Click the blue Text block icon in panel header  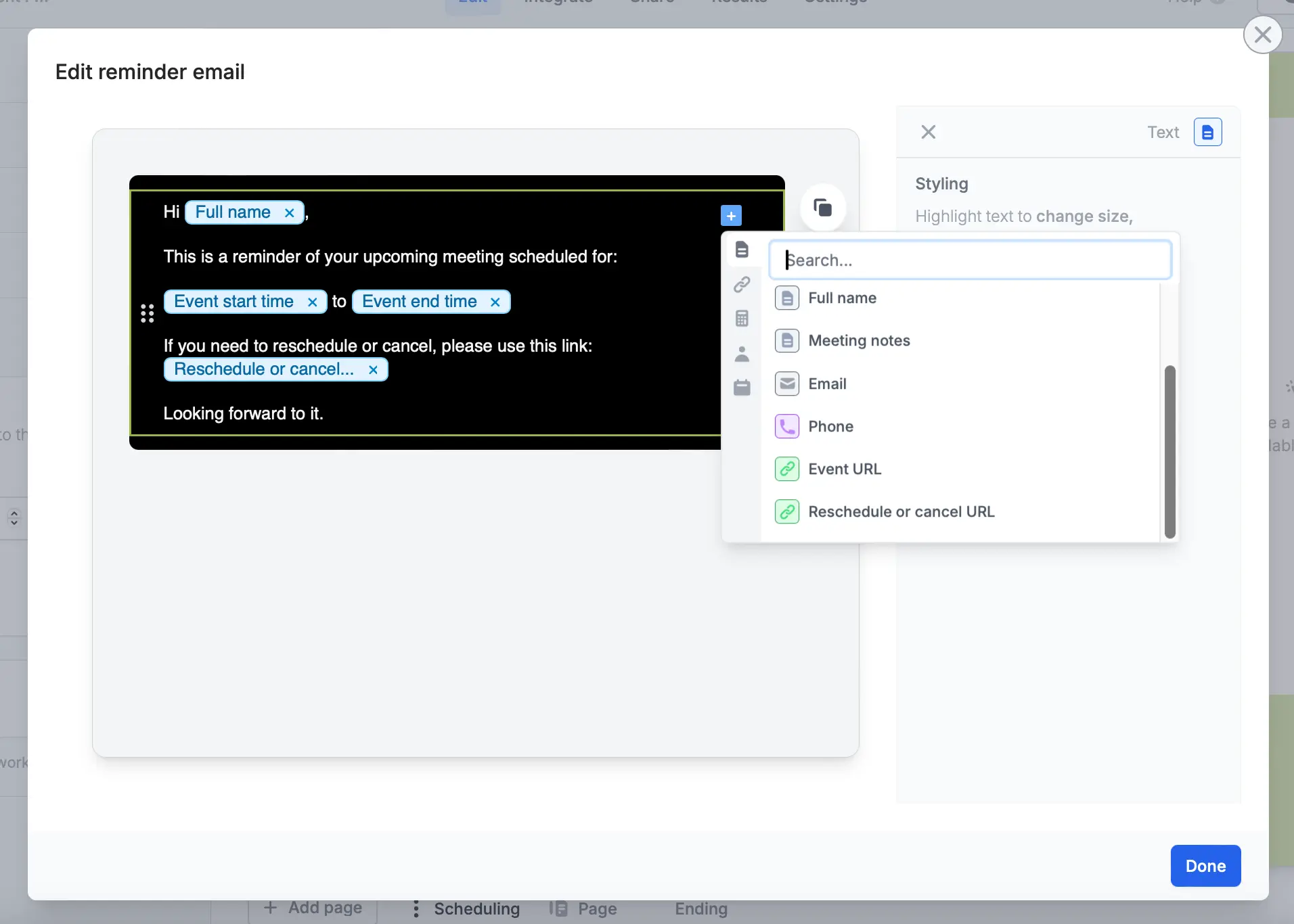(1207, 132)
